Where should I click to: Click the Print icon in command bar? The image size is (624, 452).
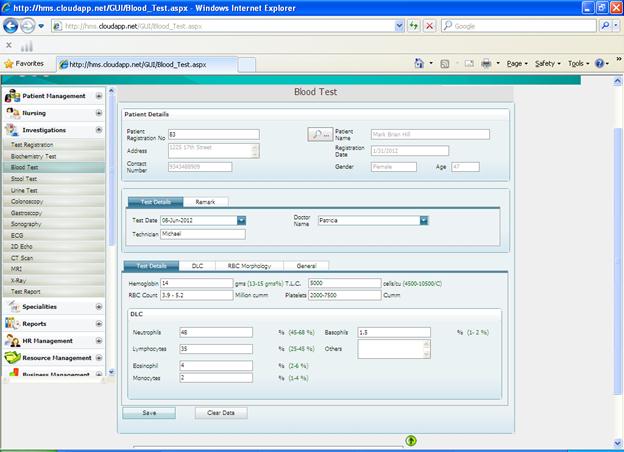point(485,63)
